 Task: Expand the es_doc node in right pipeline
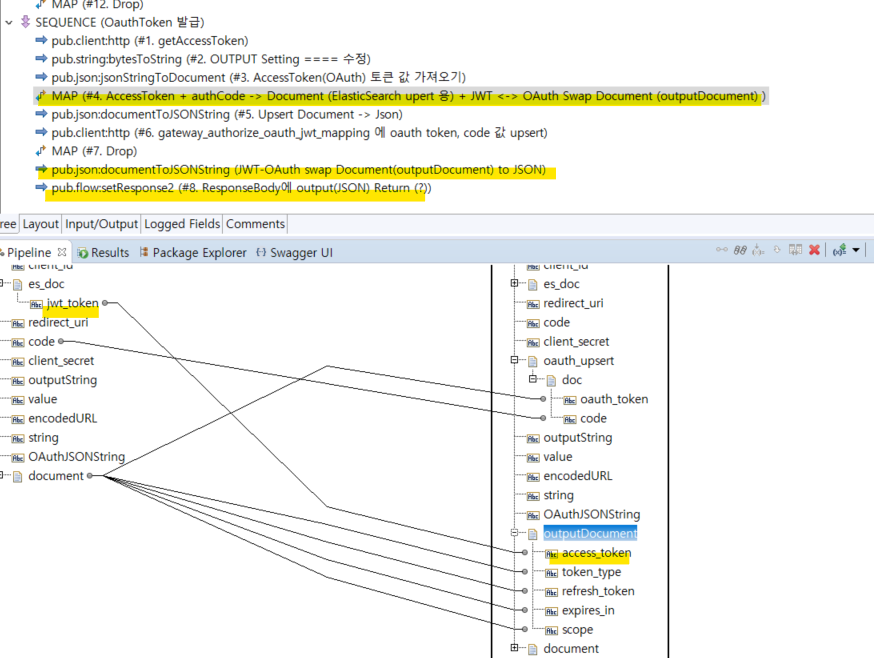tap(514, 284)
